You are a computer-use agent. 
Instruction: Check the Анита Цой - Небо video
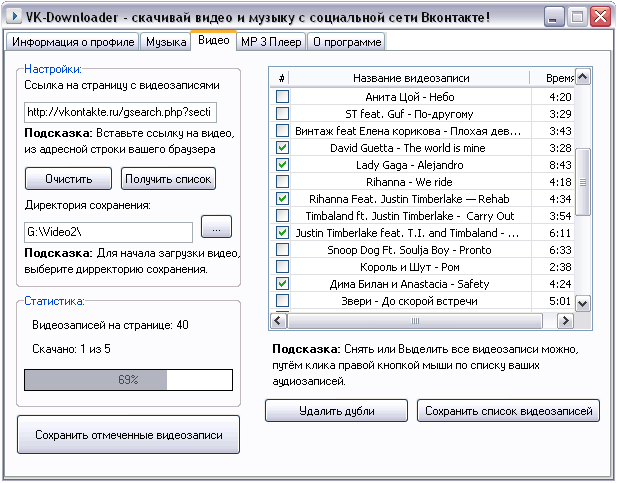(282, 96)
